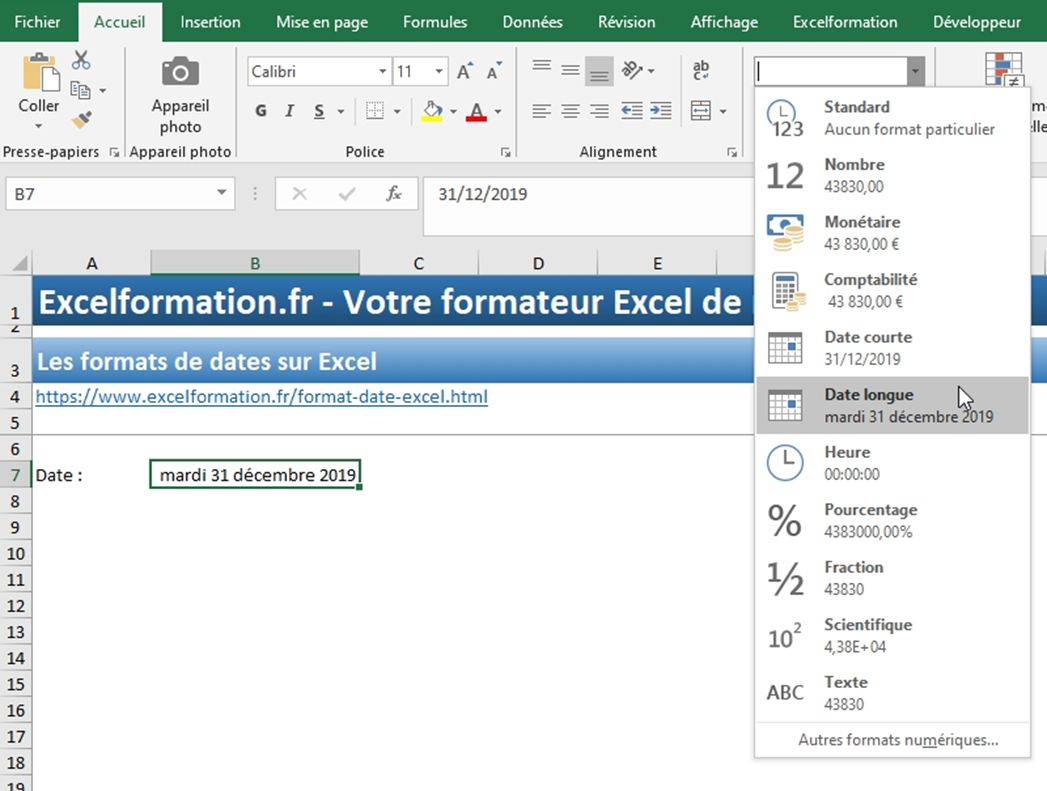Image resolution: width=1047 pixels, height=791 pixels.
Task: Switch to the Mise en page tab
Action: [x=322, y=22]
